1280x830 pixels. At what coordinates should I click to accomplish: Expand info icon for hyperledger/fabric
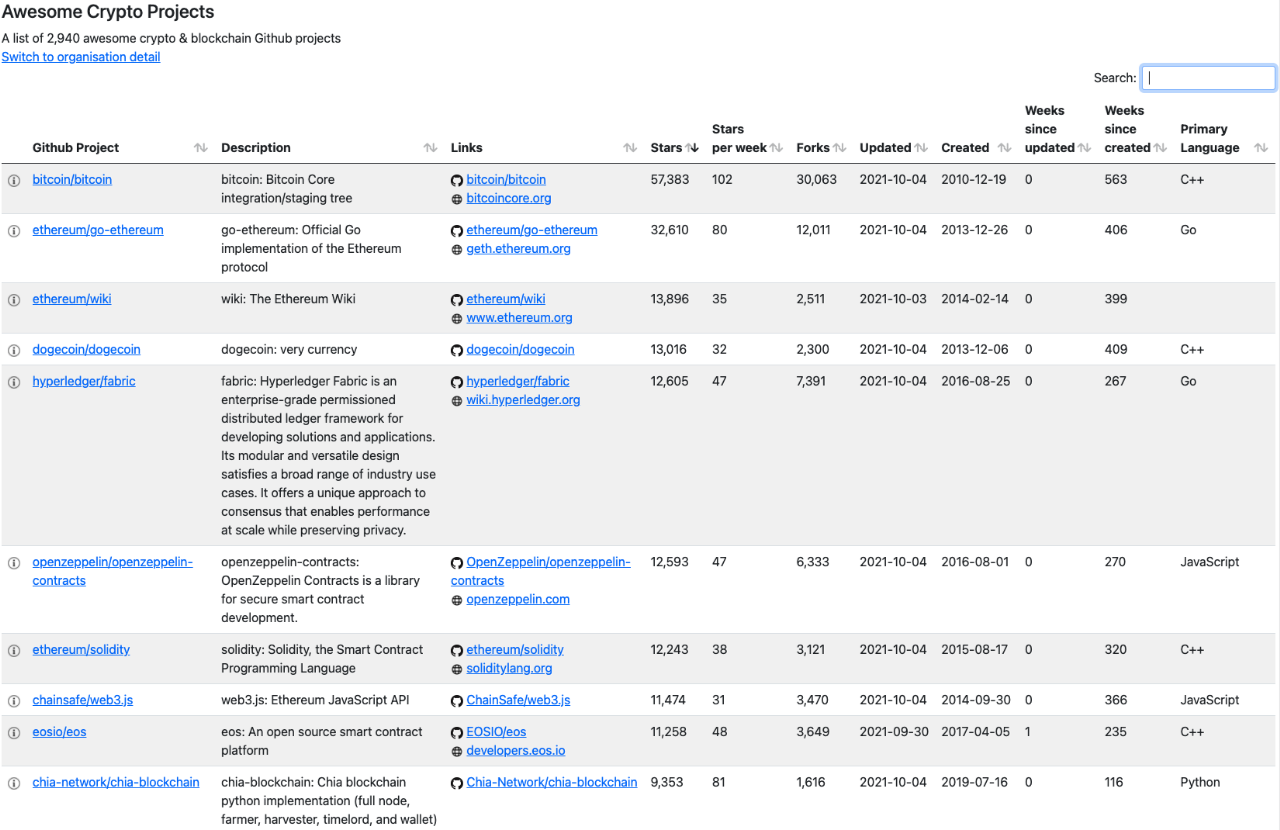coord(14,382)
